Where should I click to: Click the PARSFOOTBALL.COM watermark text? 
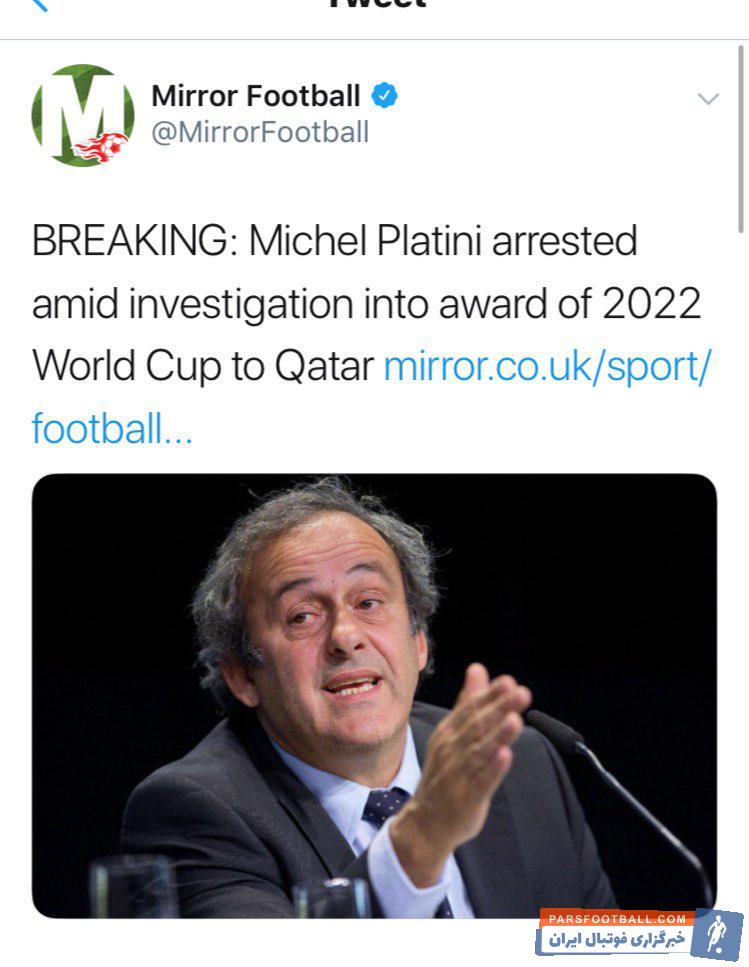click(616, 918)
